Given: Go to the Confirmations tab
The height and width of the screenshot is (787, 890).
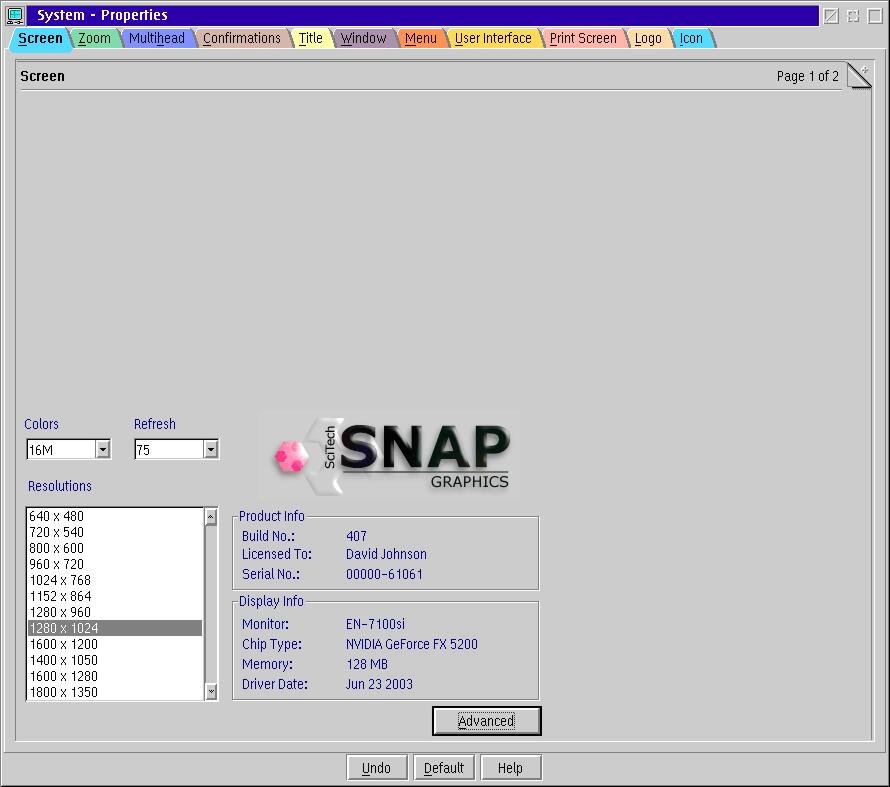Looking at the screenshot, I should coord(242,38).
